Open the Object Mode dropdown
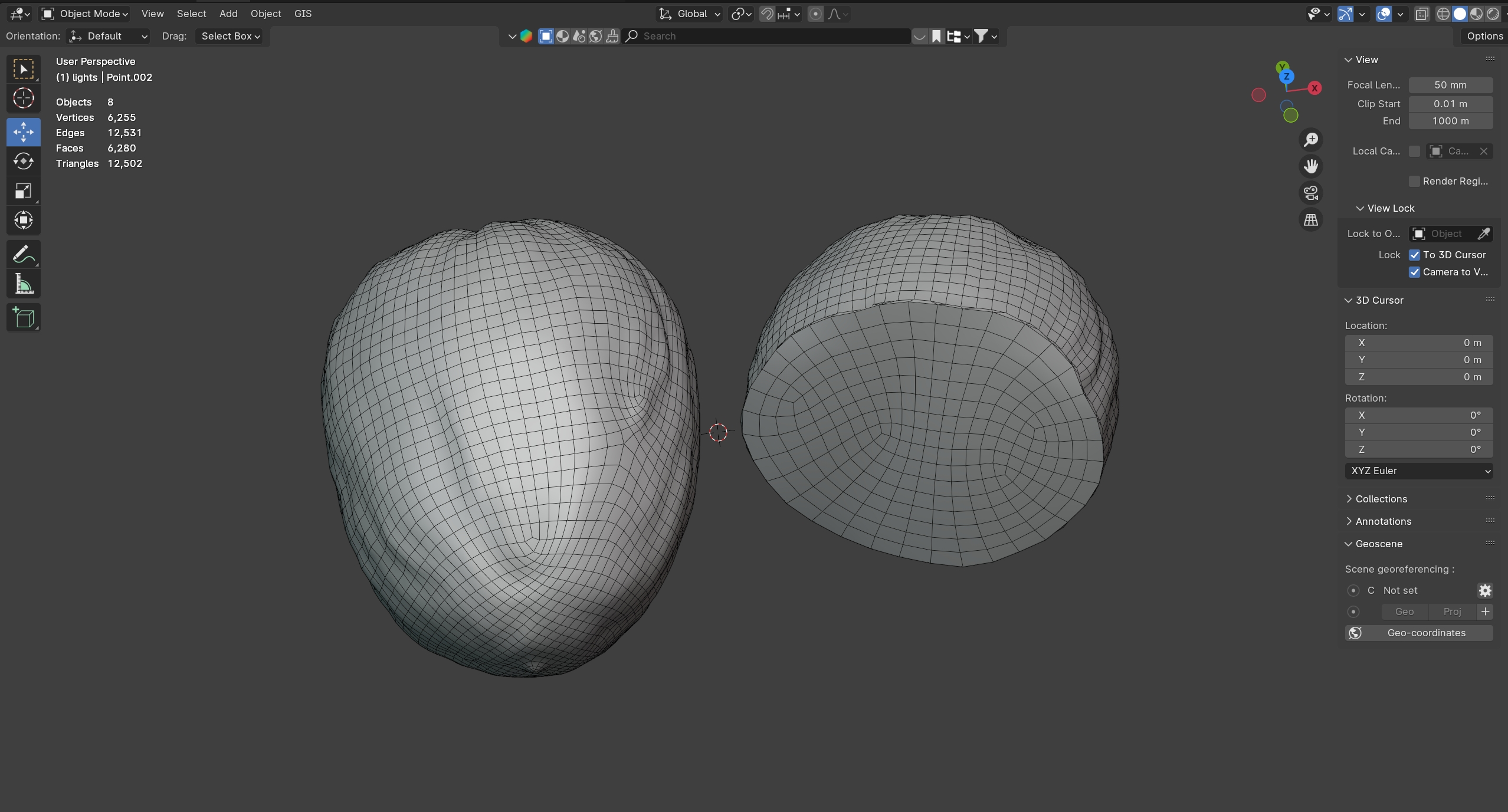 86,14
